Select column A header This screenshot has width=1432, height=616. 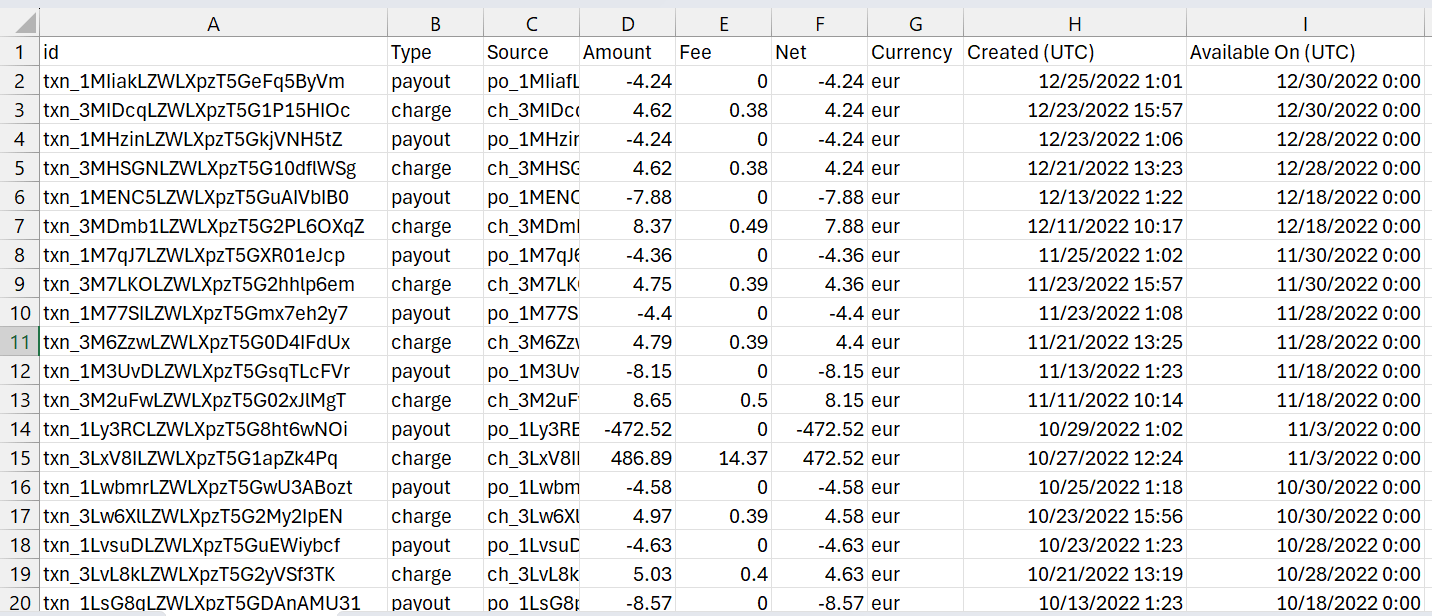click(x=213, y=24)
